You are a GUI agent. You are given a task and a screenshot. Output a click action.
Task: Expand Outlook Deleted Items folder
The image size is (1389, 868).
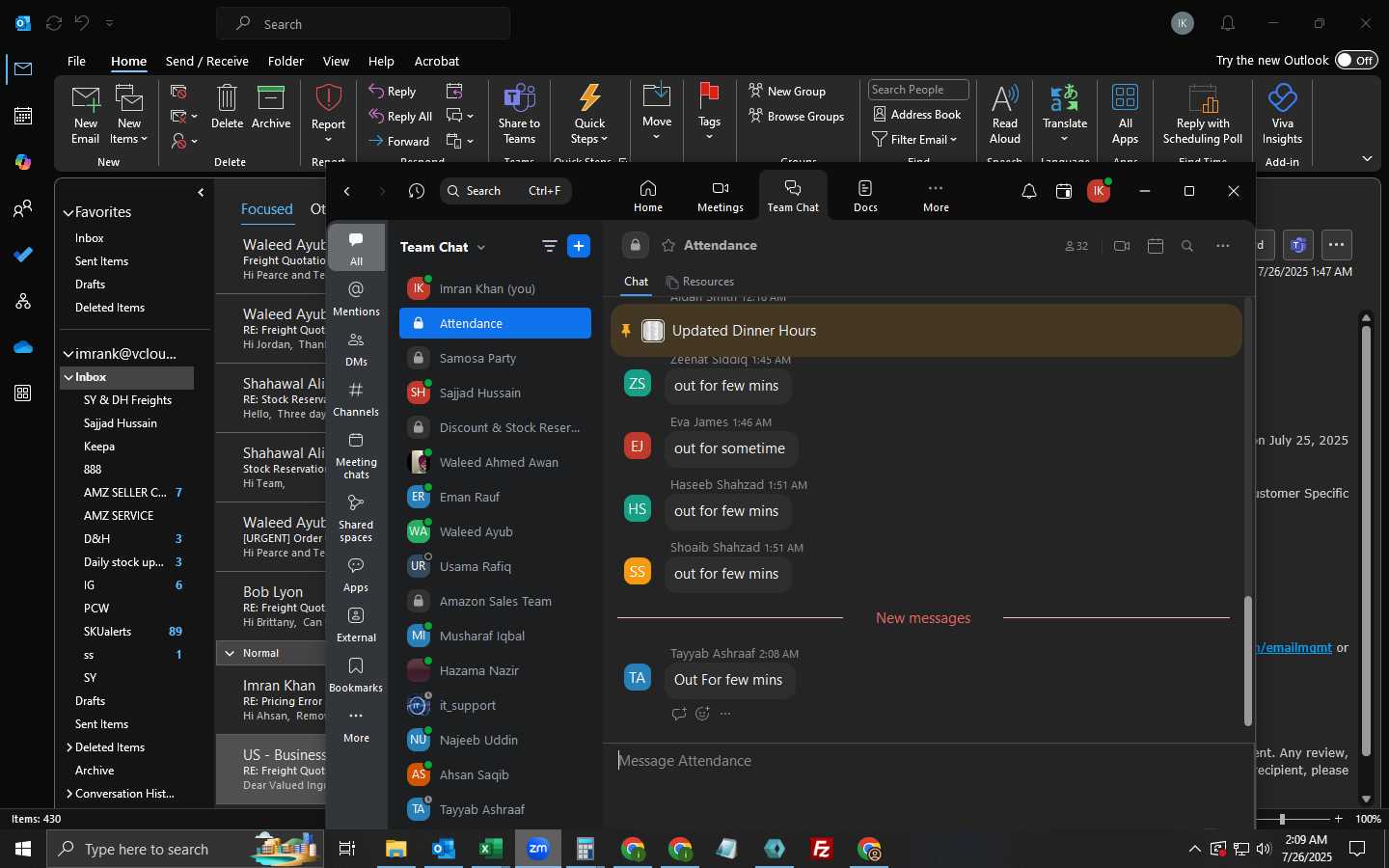click(x=68, y=747)
